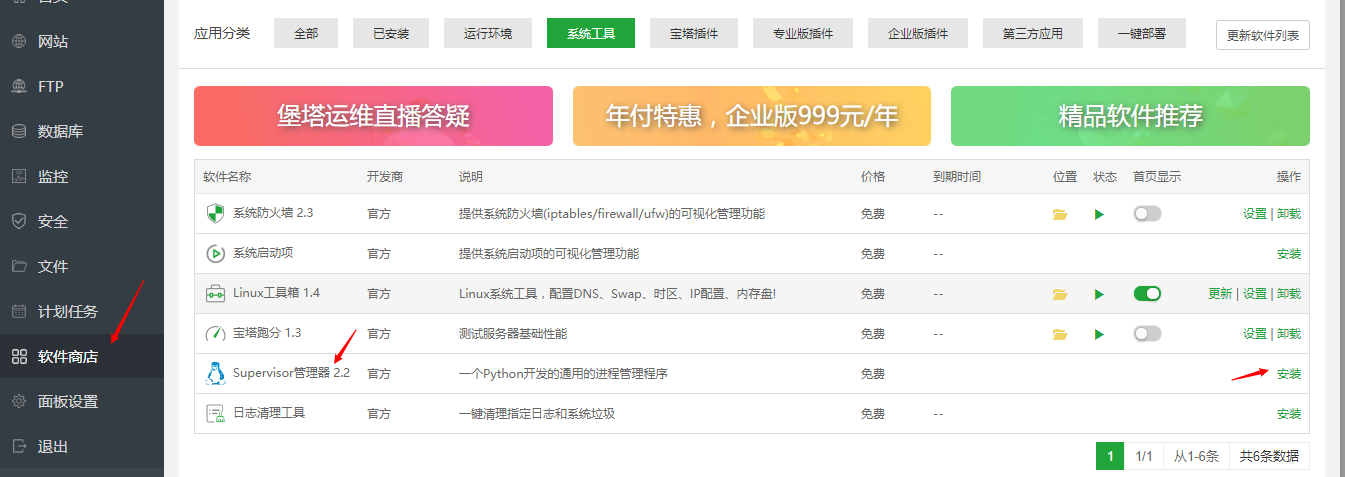Select the 企业版插件 category tab
Viewport: 1345px width, 477px height.
tap(918, 33)
